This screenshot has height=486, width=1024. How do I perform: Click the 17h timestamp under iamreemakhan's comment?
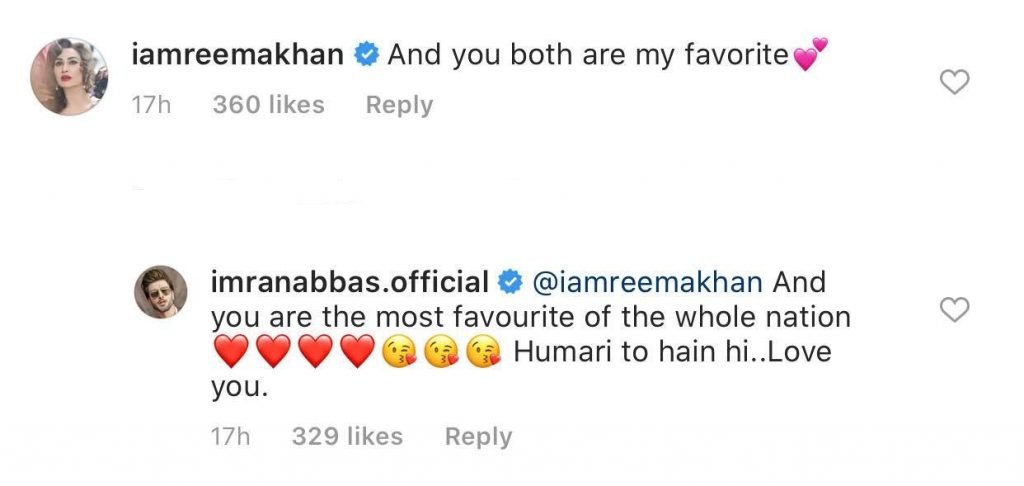click(153, 105)
